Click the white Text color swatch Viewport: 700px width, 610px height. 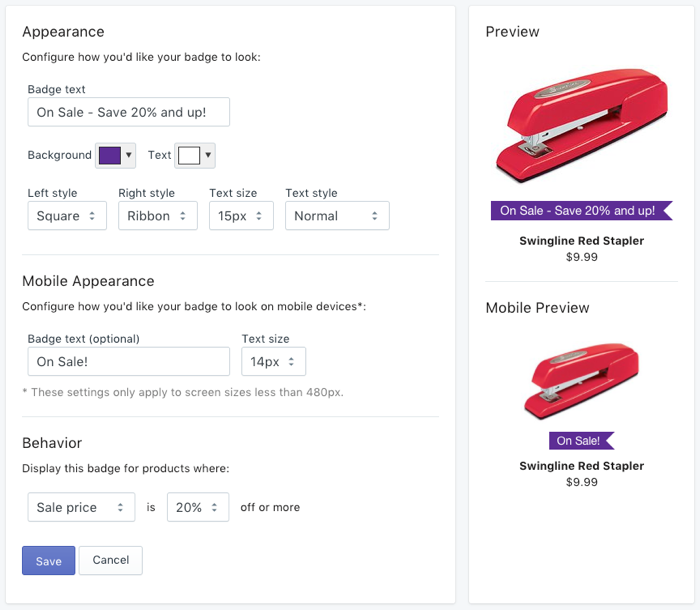point(188,156)
